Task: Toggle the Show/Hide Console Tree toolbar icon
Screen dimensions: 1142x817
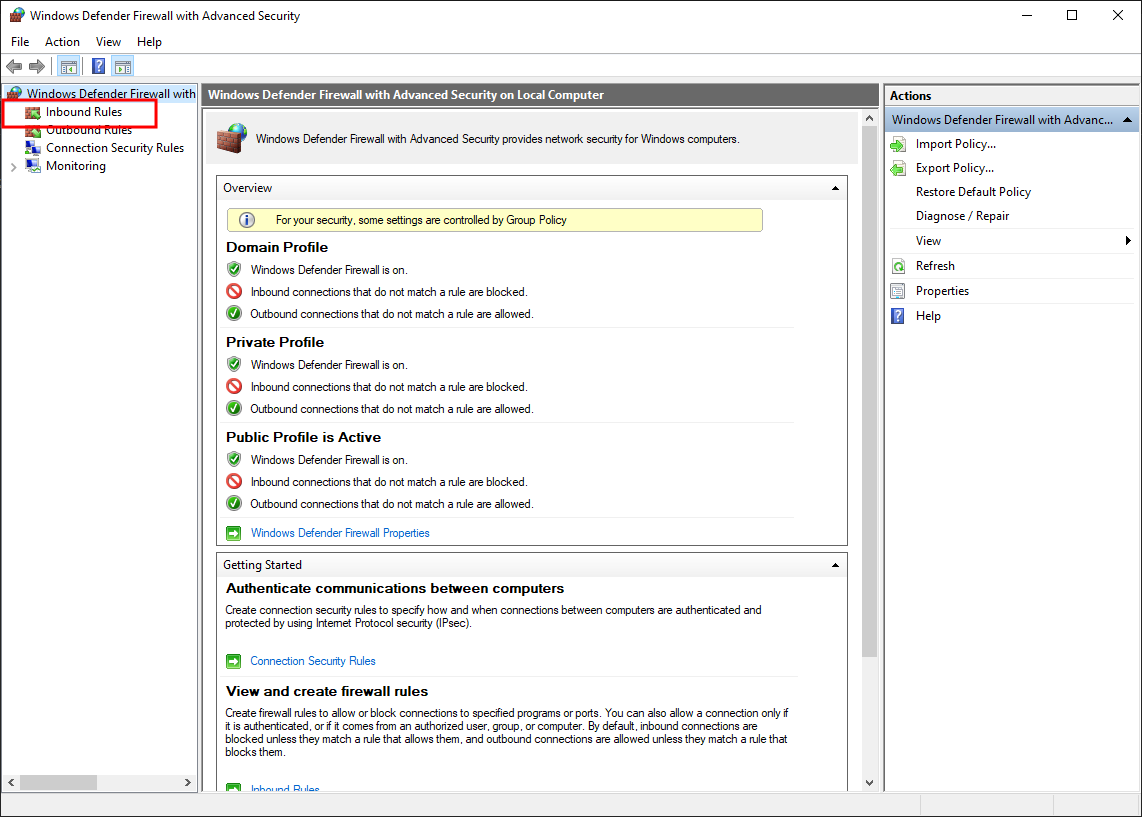Action: 69,67
